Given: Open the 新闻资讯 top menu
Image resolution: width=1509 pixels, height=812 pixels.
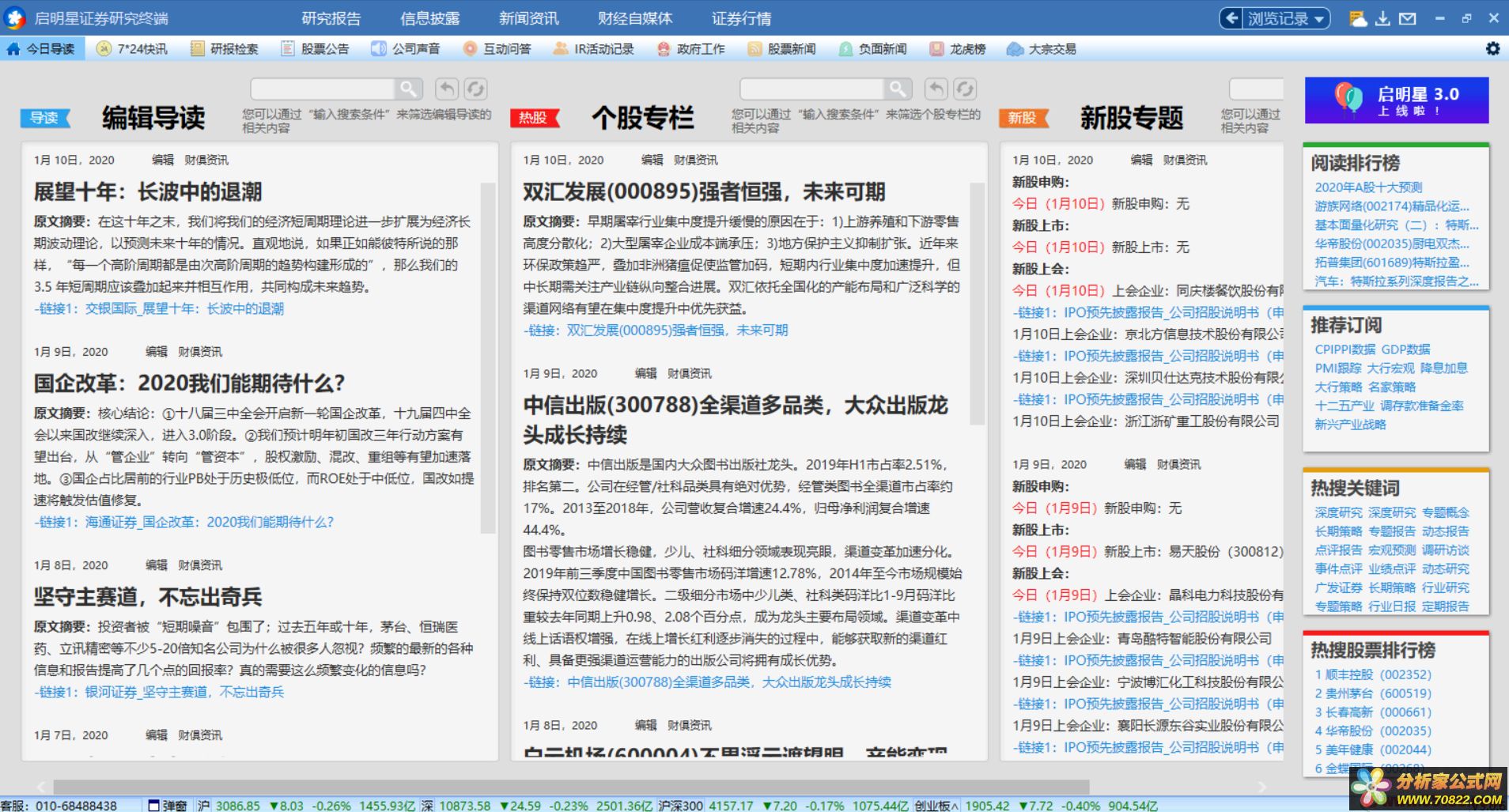Looking at the screenshot, I should click(x=529, y=18).
